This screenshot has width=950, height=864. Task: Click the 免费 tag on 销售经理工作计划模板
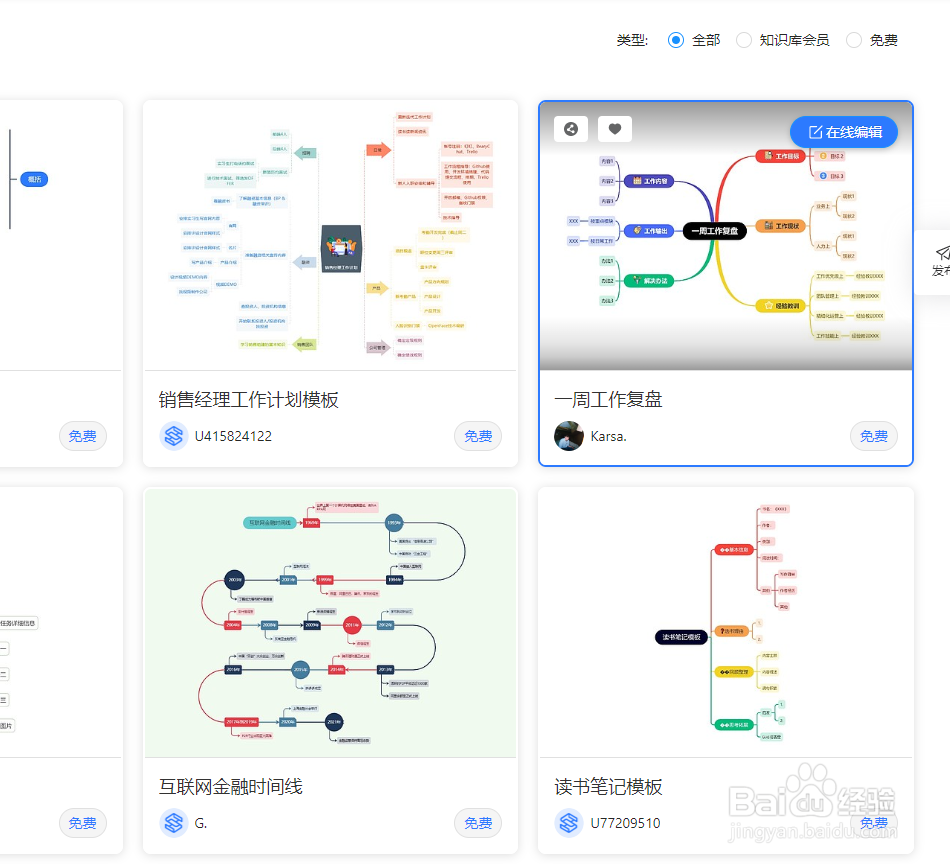coord(478,436)
